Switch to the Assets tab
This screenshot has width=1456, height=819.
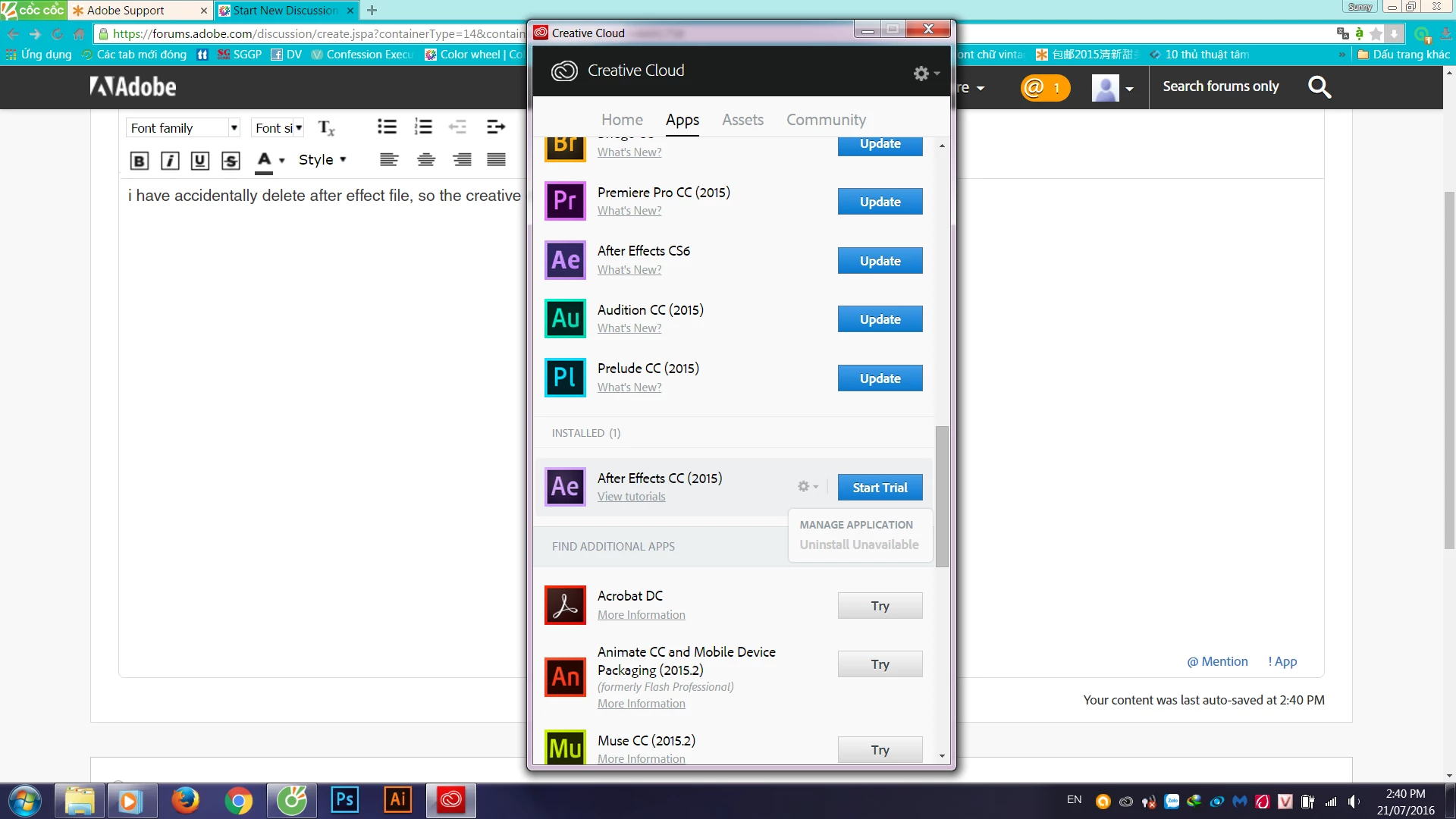(742, 120)
